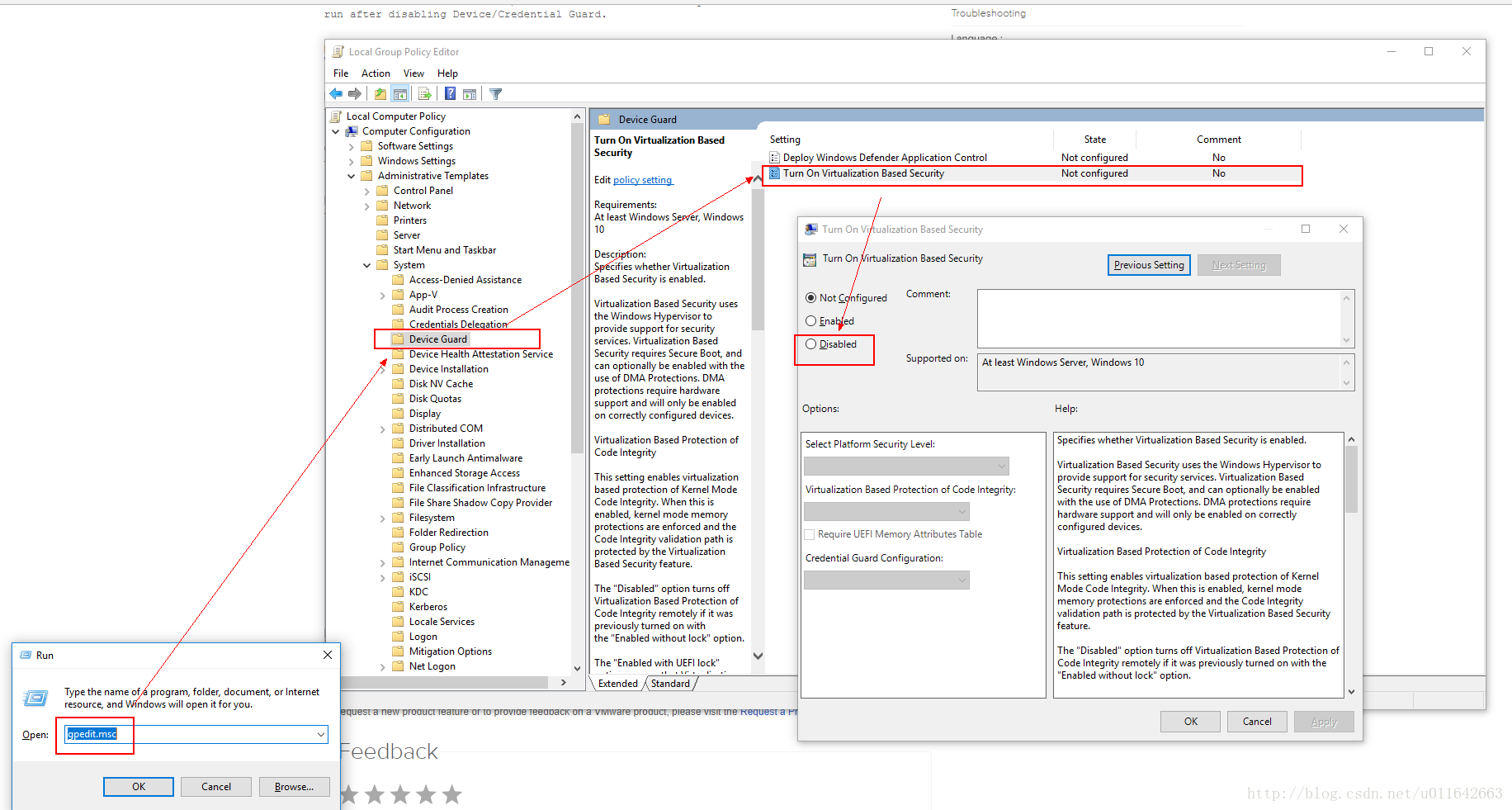The image size is (1512, 810).
Task: Click OK in the Run dialog
Action: (139, 787)
